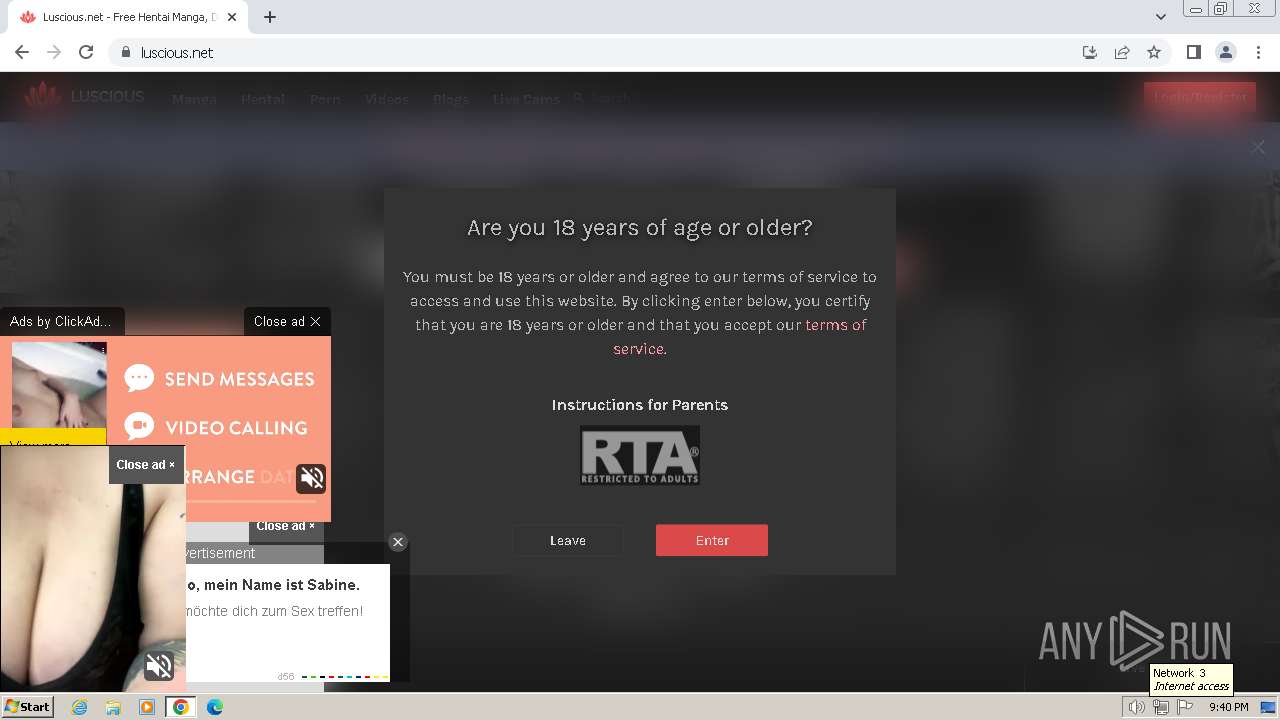Close the ClickAd ad with Close ad X
Viewport: 1280px width, 720px height.
coord(287,321)
